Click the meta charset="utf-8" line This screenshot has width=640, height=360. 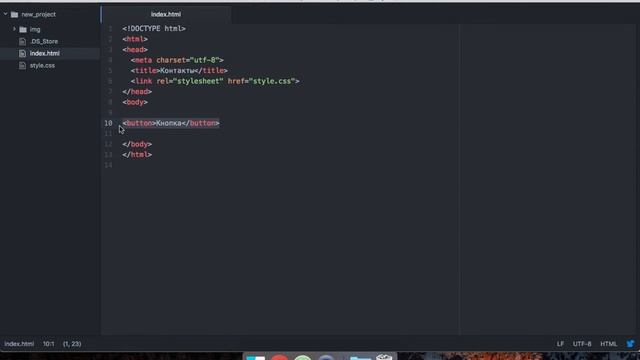[177, 60]
